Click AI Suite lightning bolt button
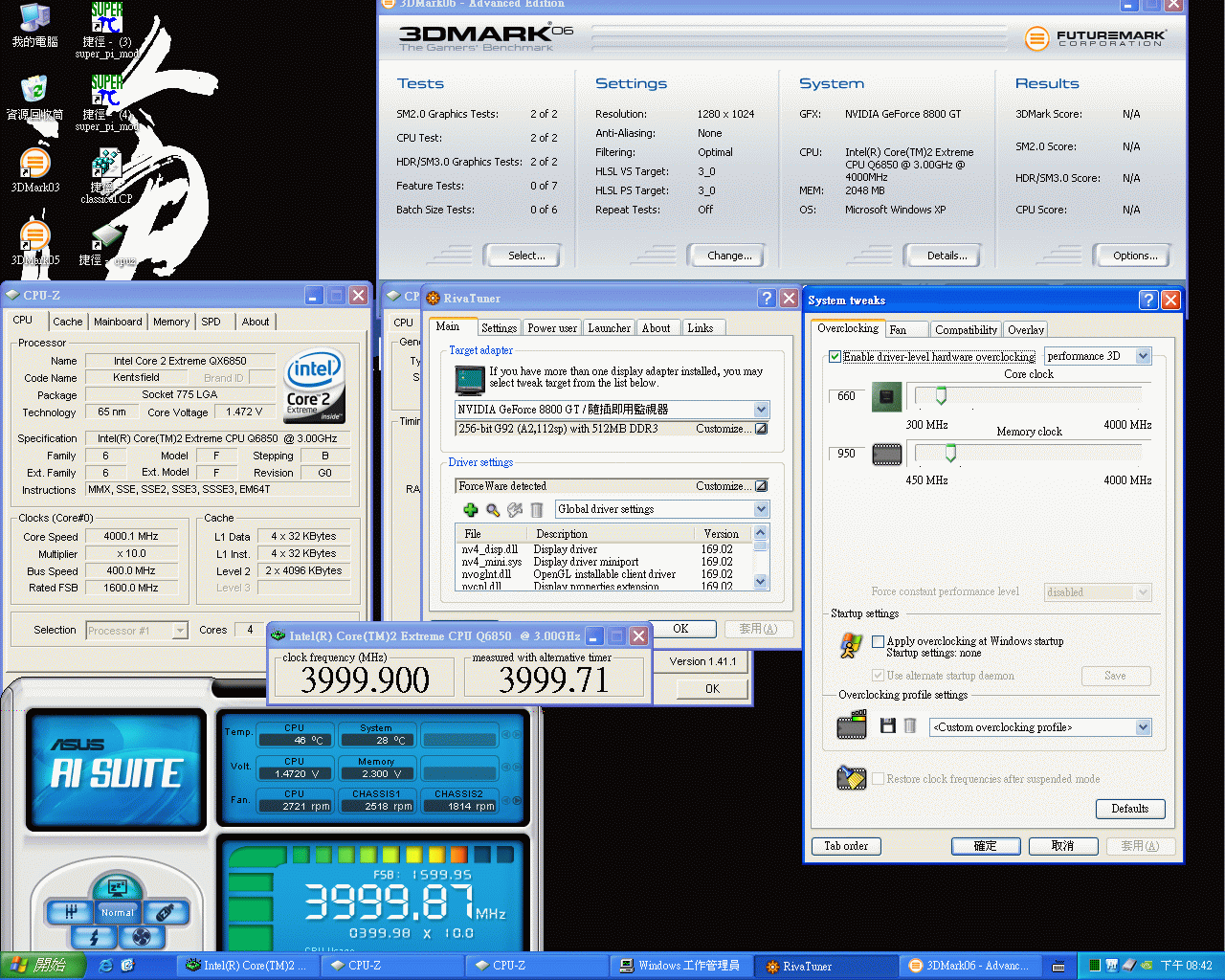The width and height of the screenshot is (1225, 980). point(94,938)
